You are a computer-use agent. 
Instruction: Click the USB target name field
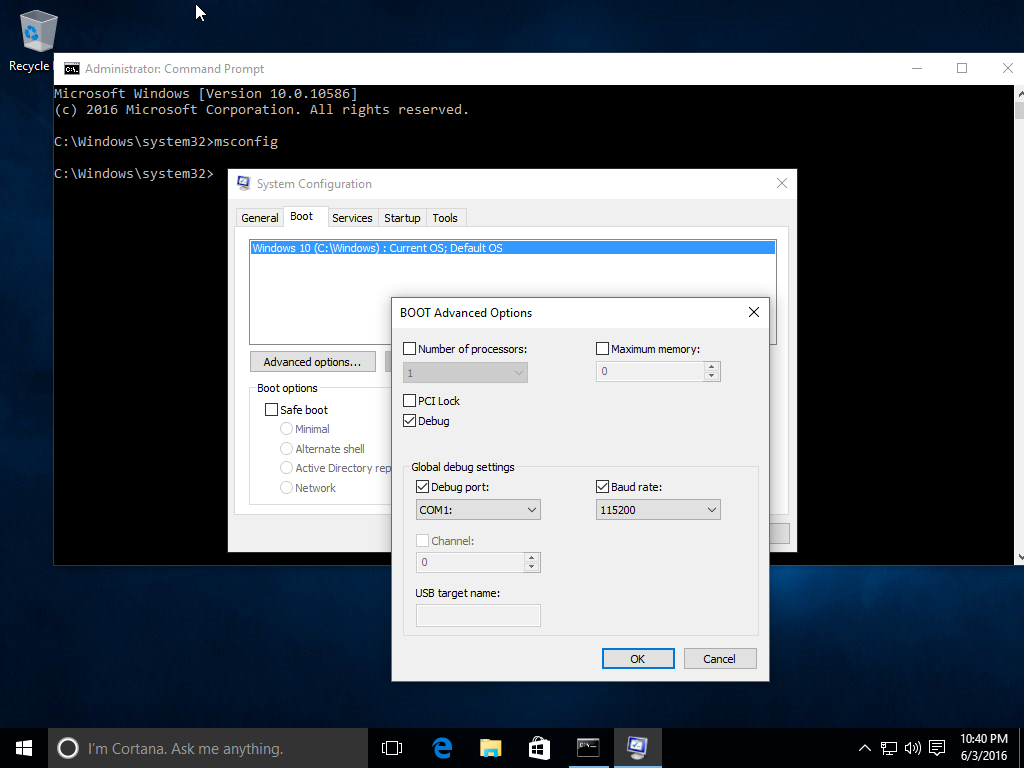pyautogui.click(x=478, y=615)
